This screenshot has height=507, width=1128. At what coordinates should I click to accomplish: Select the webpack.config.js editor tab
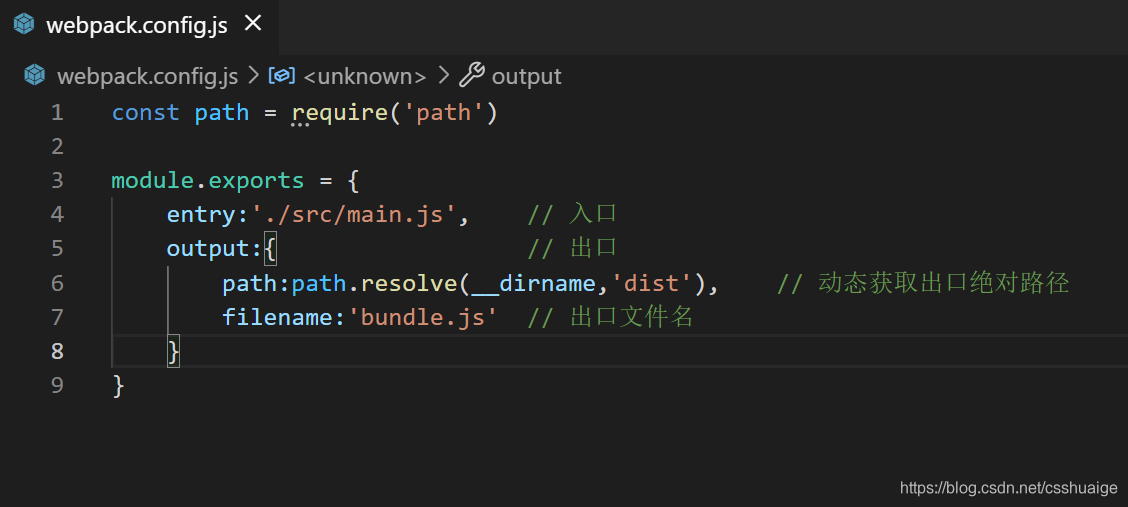(x=139, y=25)
